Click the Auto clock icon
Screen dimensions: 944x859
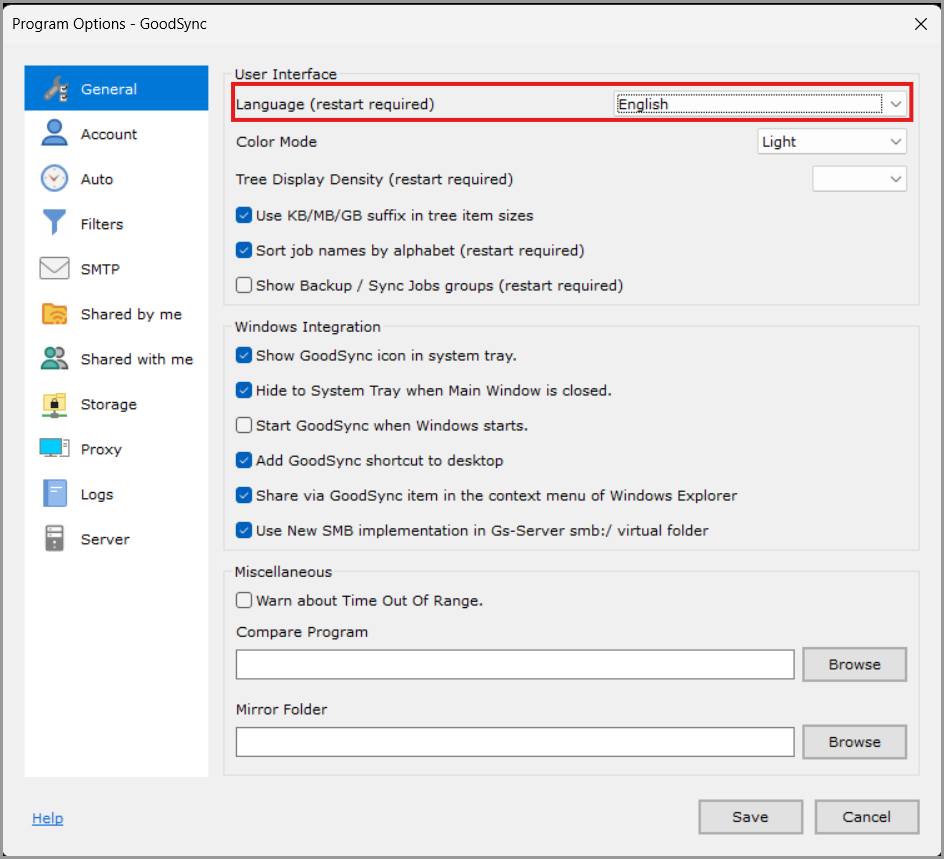(x=54, y=178)
